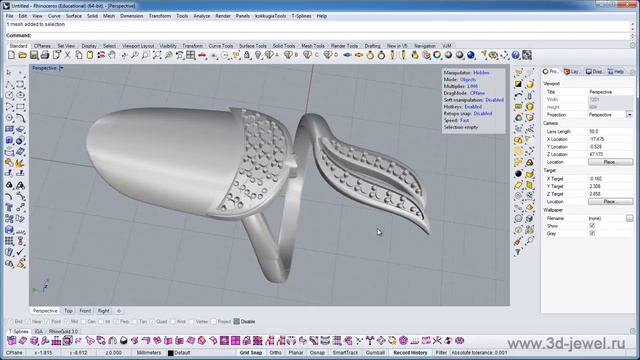Click the Zoom Extents icon

pyautogui.click(x=157, y=55)
